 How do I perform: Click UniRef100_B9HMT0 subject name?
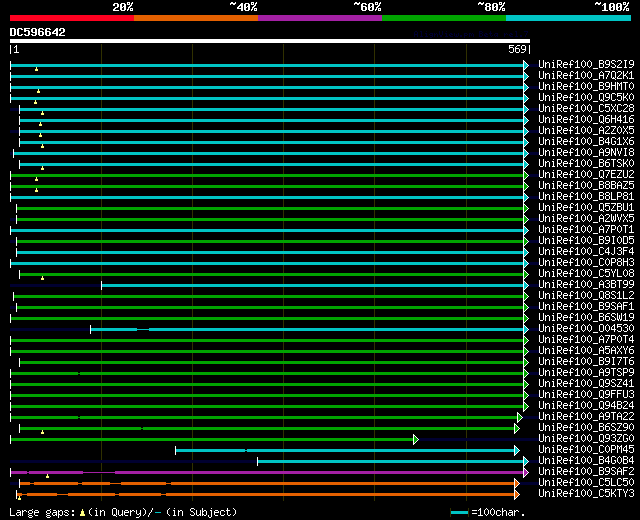pos(586,86)
